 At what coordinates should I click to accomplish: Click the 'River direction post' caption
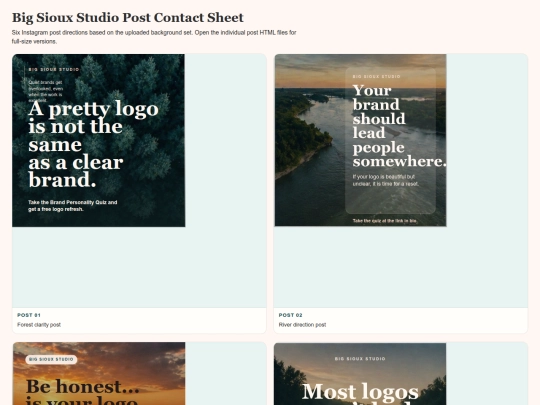pyautogui.click(x=302, y=325)
